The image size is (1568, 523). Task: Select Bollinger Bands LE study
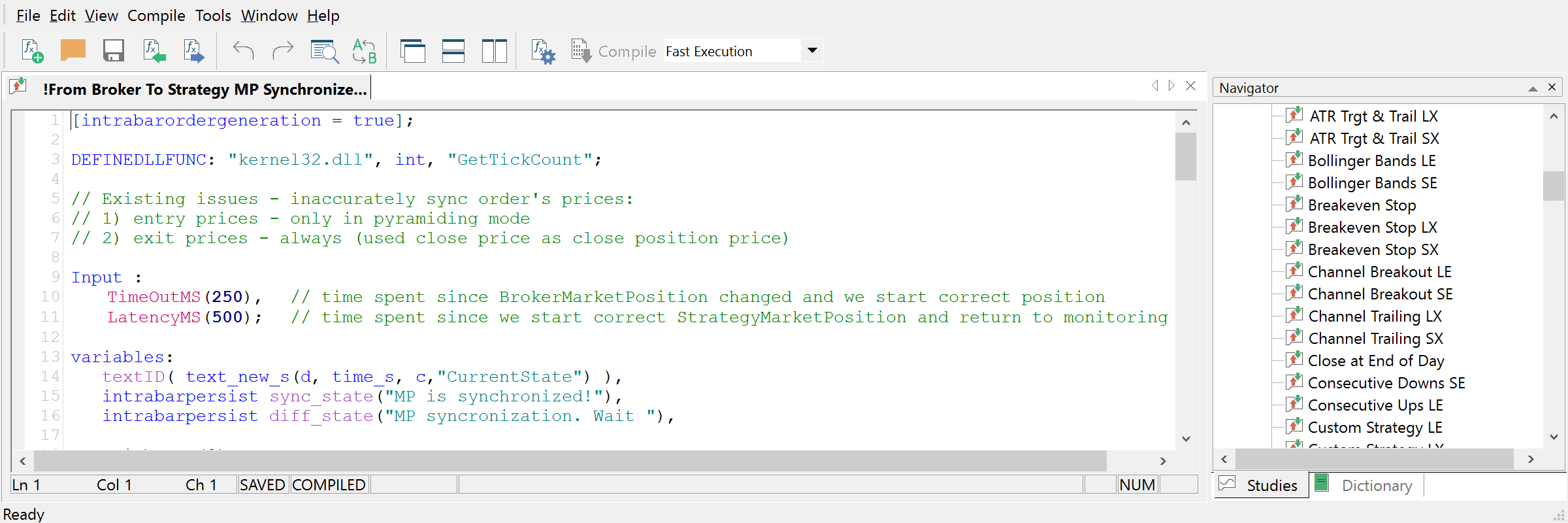point(1371,161)
